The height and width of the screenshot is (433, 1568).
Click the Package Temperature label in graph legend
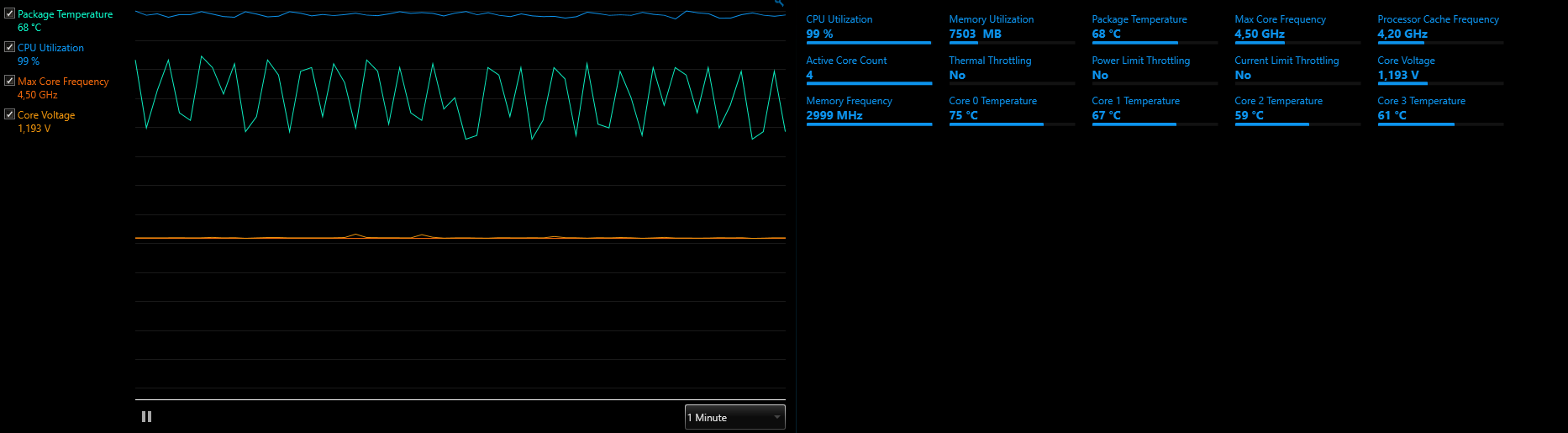pos(65,14)
